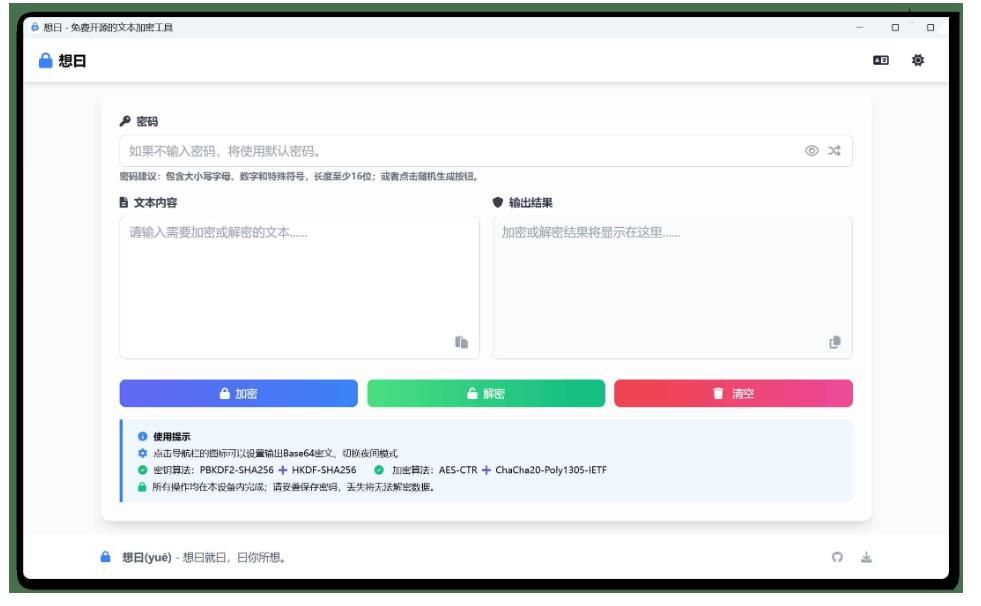Click the red 清空 clear button
The height and width of the screenshot is (606, 981).
(x=733, y=394)
